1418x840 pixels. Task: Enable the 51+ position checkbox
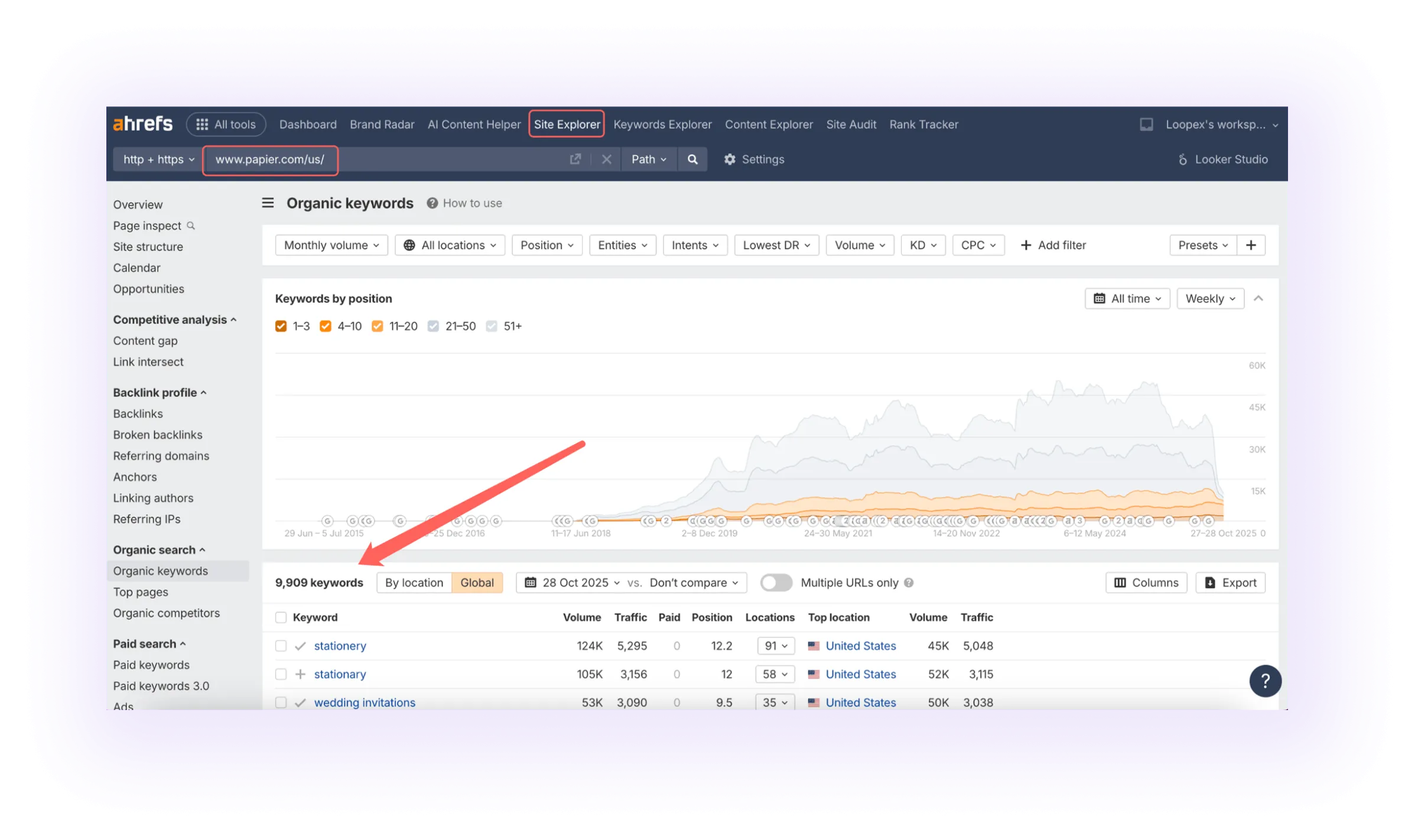click(492, 325)
